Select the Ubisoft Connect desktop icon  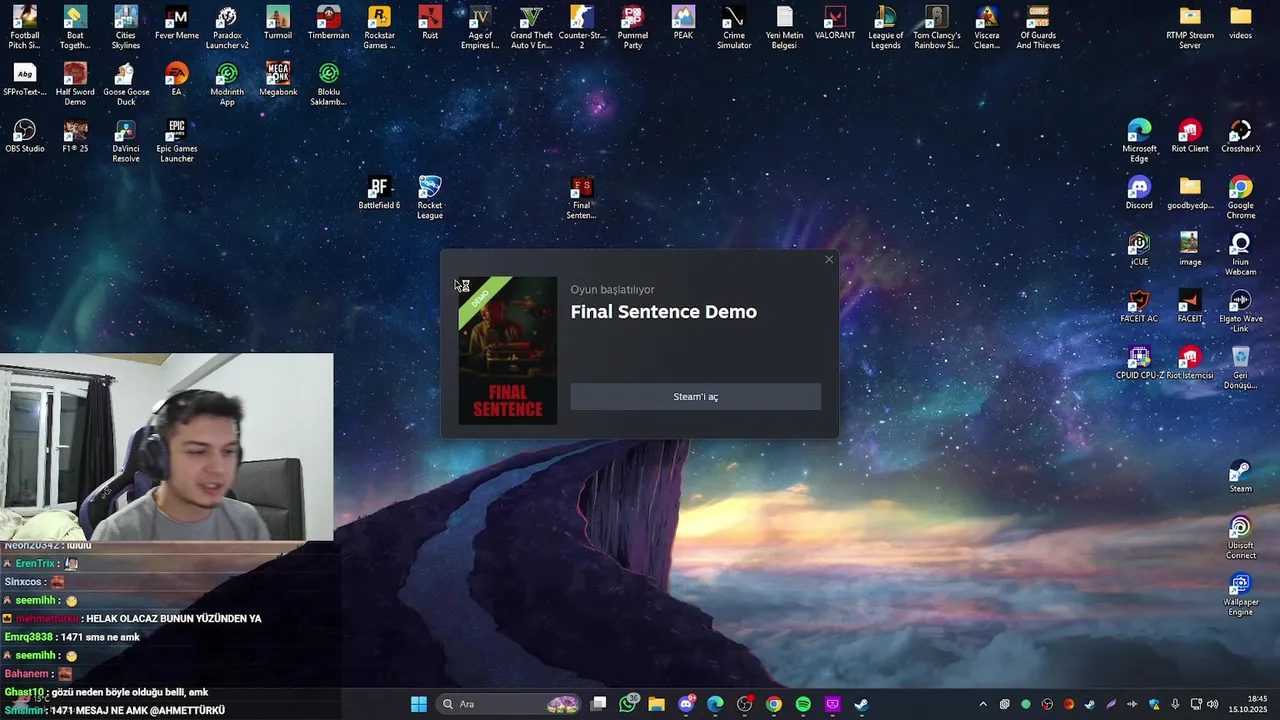point(1240,538)
